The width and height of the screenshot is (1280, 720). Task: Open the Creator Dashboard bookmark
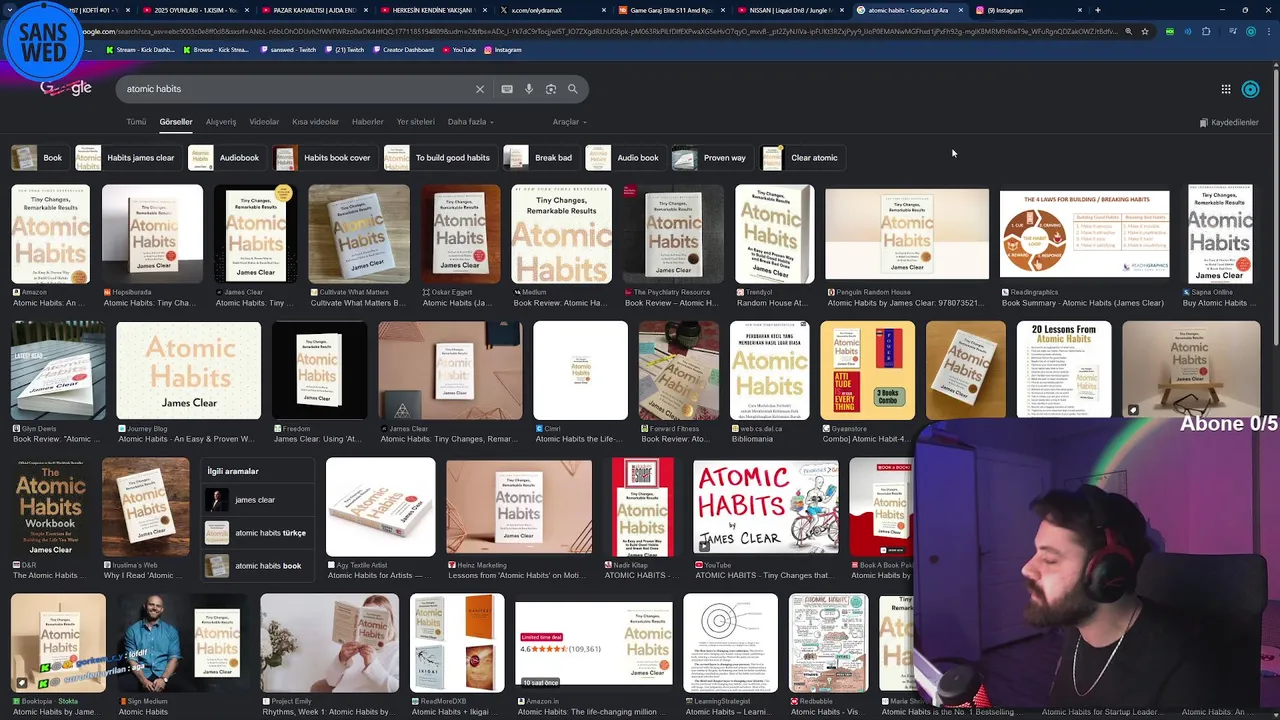coord(403,50)
